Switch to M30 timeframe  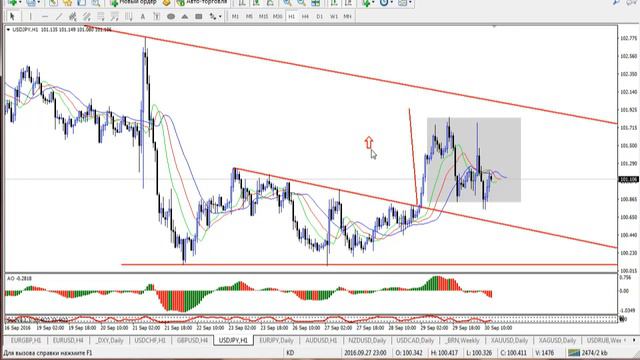(278, 17)
